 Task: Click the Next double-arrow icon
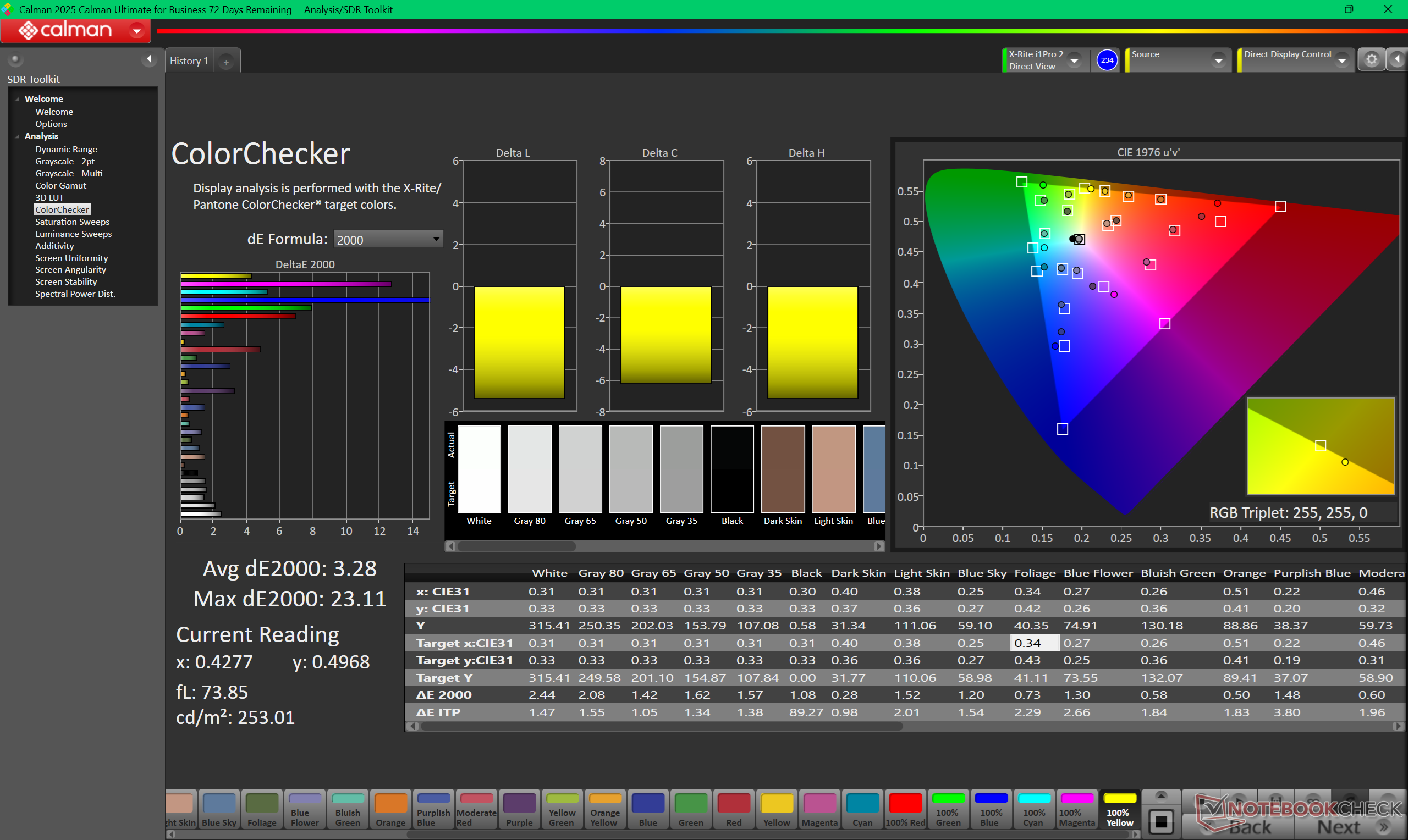(1384, 827)
